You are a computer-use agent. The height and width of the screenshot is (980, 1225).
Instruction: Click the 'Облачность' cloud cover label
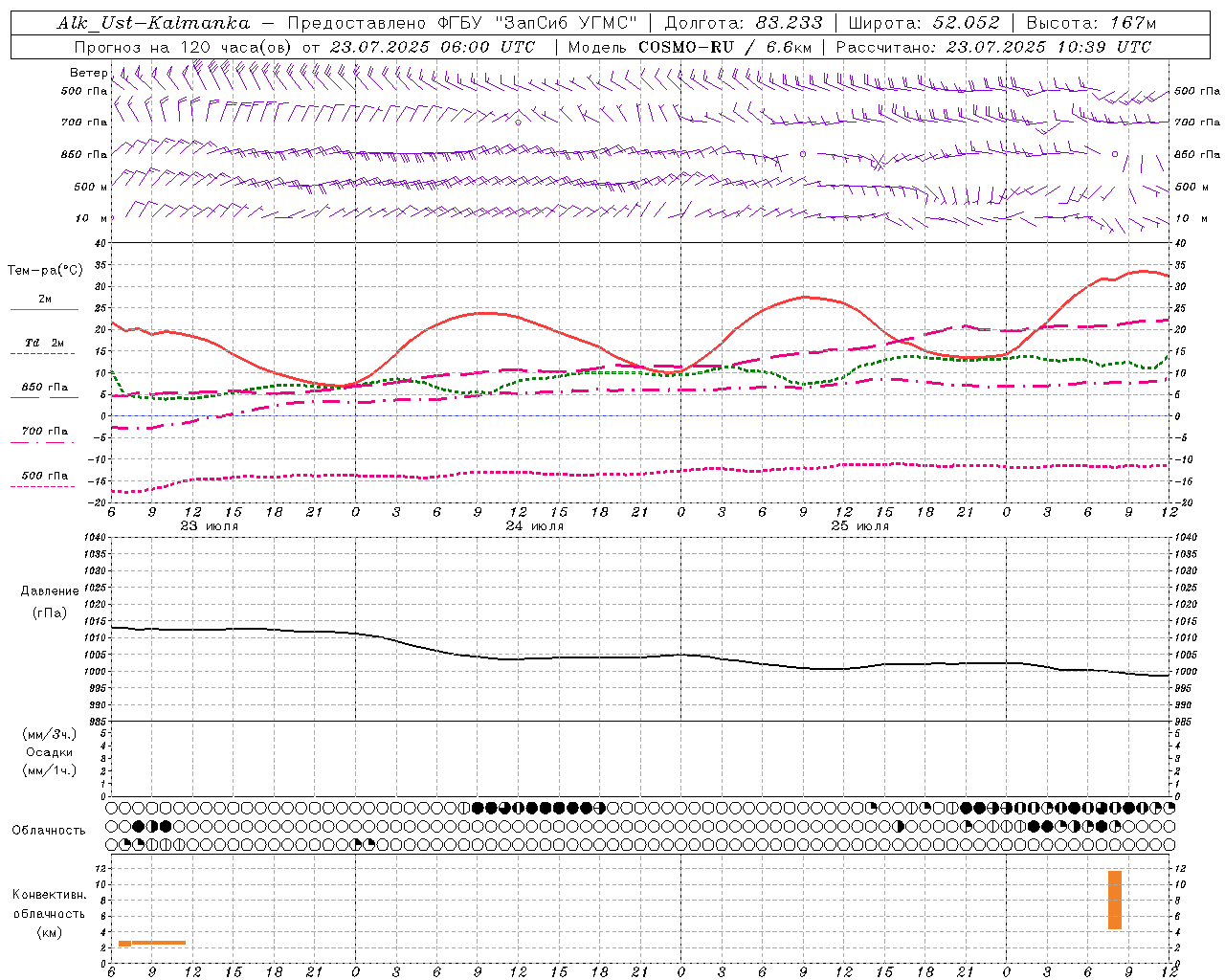pyautogui.click(x=49, y=831)
